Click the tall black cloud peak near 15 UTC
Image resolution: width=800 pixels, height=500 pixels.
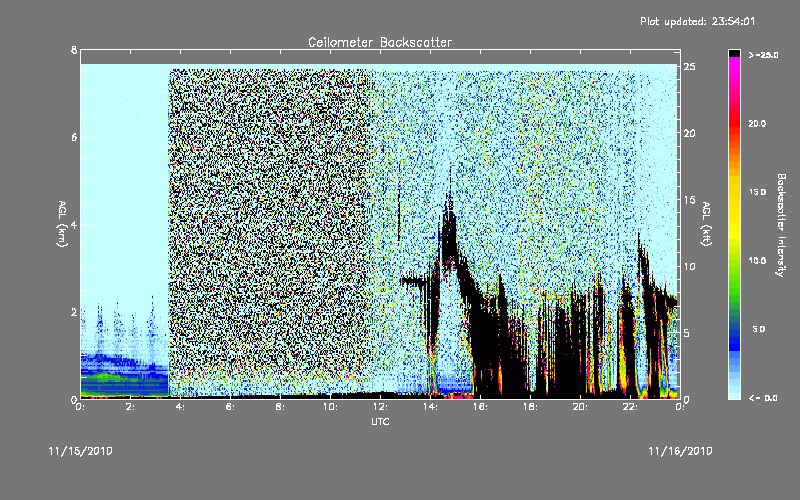449,227
